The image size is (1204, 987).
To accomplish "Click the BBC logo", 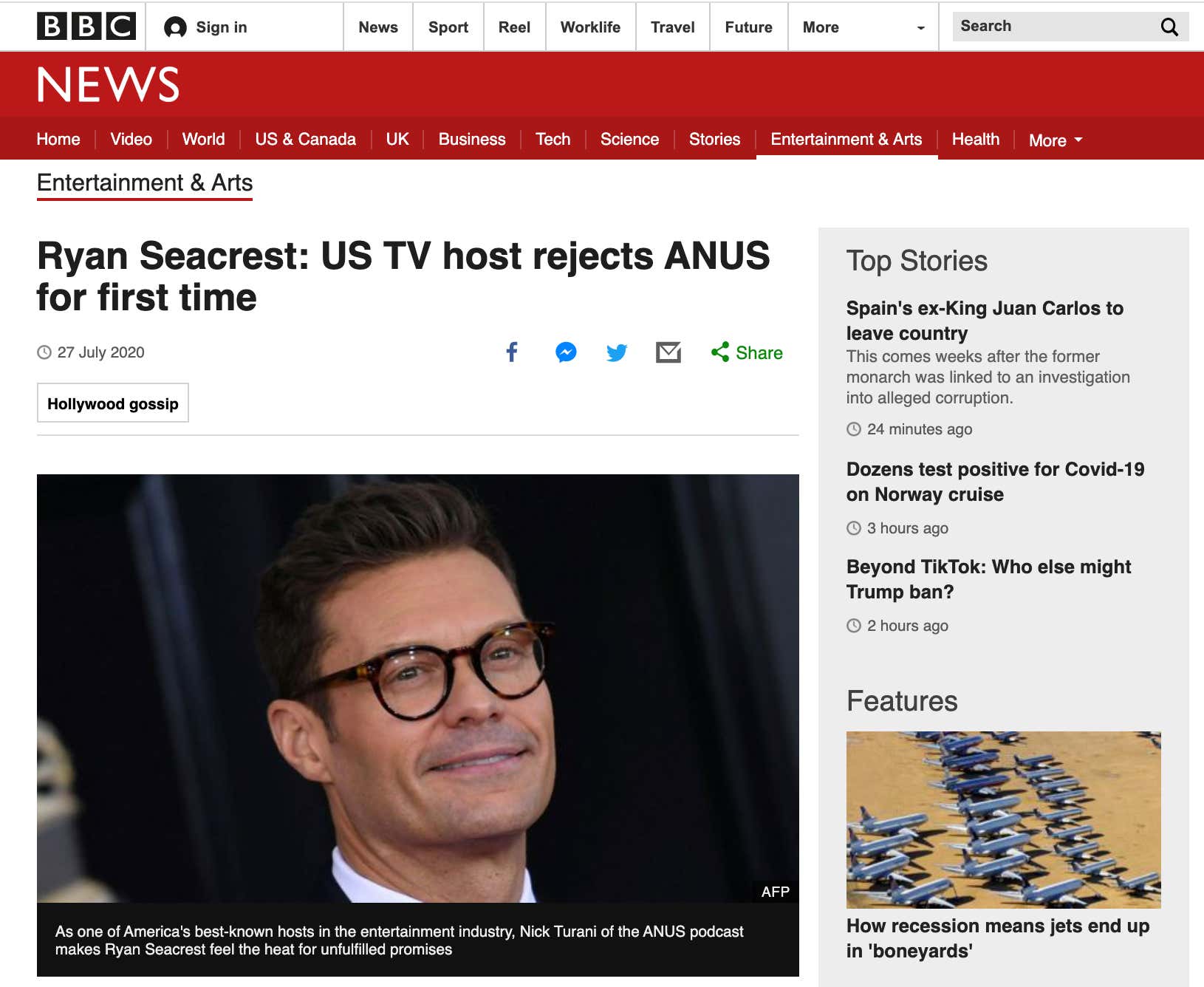I will coord(86,27).
